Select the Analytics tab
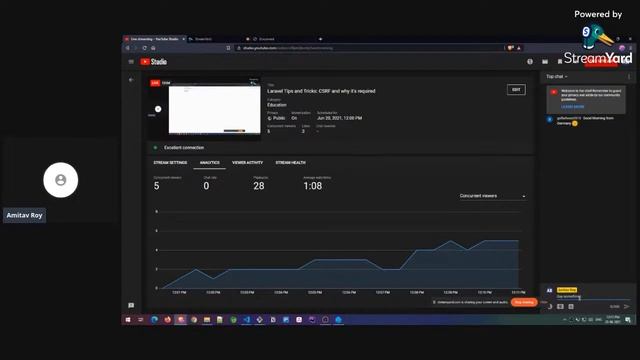Image resolution: width=640 pixels, height=360 pixels. click(209, 162)
